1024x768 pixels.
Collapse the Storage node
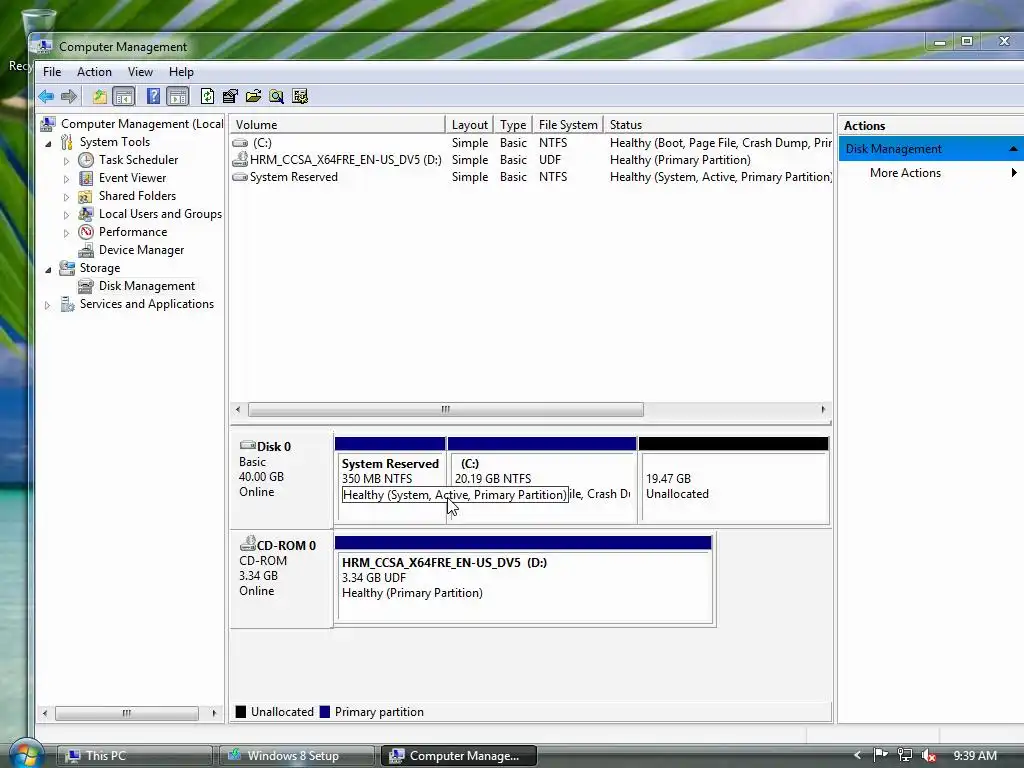(x=48, y=269)
